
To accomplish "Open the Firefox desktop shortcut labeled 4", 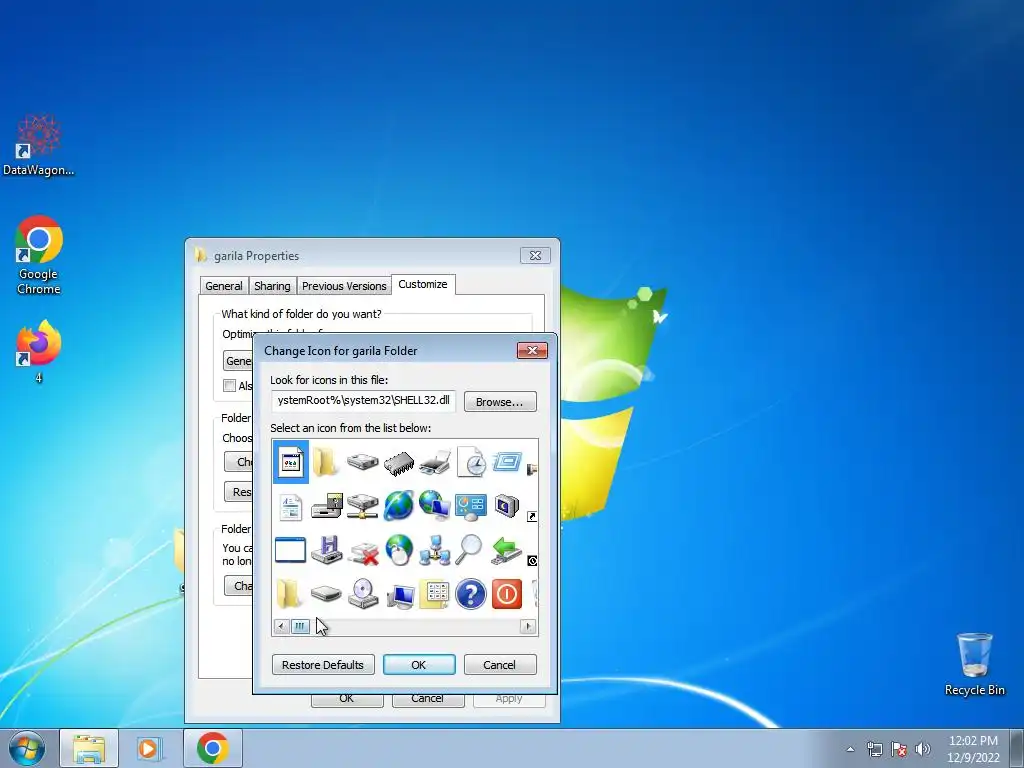I will (39, 351).
